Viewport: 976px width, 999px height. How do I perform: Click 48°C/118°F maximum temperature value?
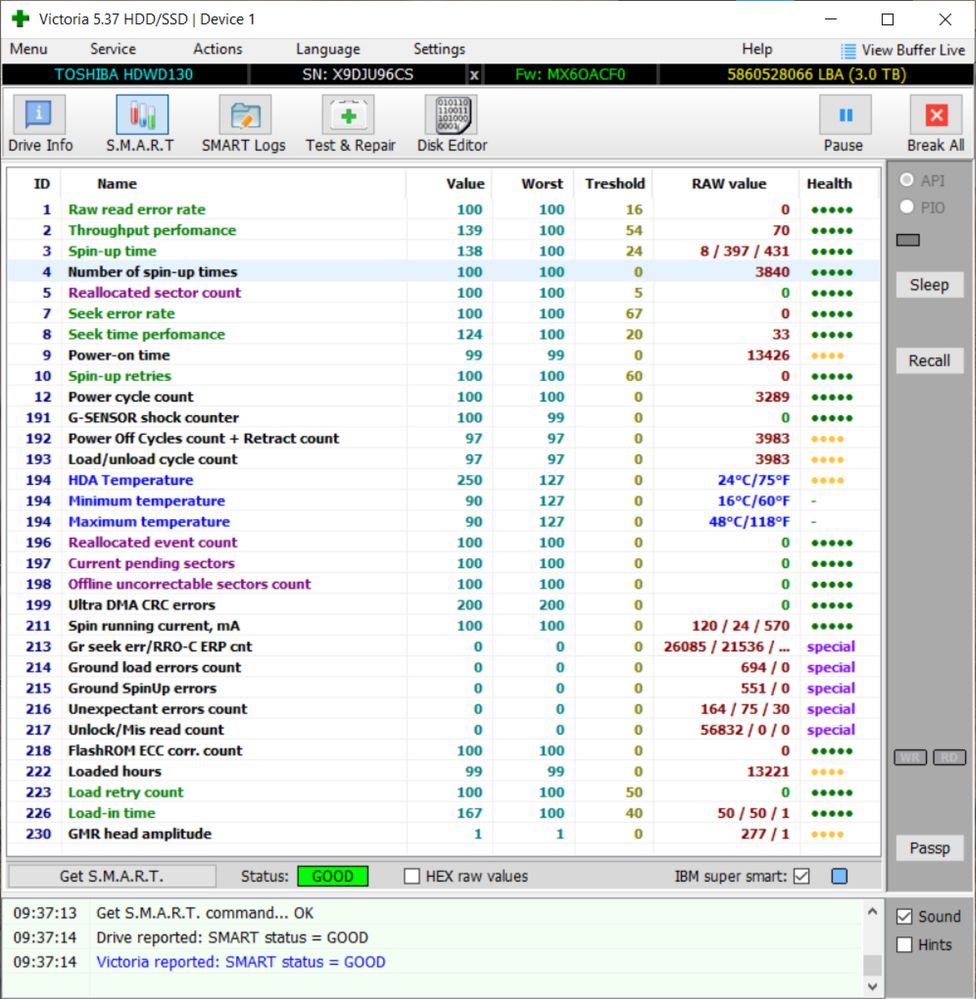coord(749,521)
